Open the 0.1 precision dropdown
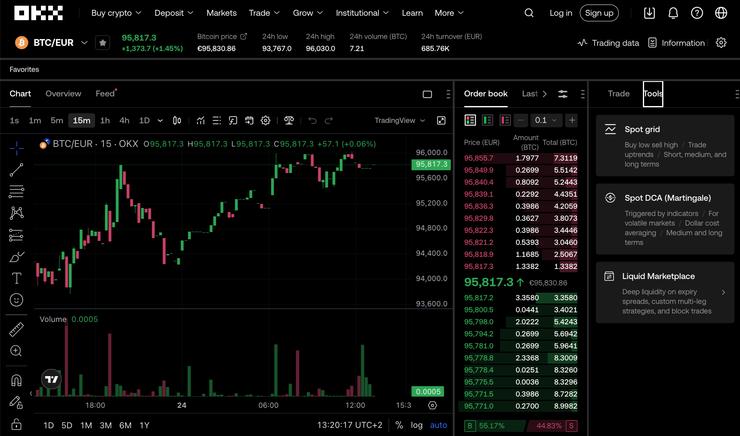This screenshot has width=740, height=436. [546, 120]
